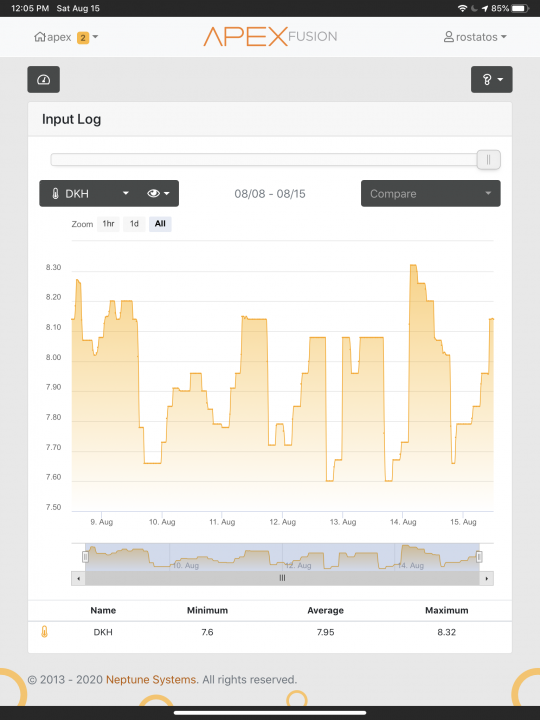Select the All zoom option
This screenshot has height=720, width=540.
point(160,224)
